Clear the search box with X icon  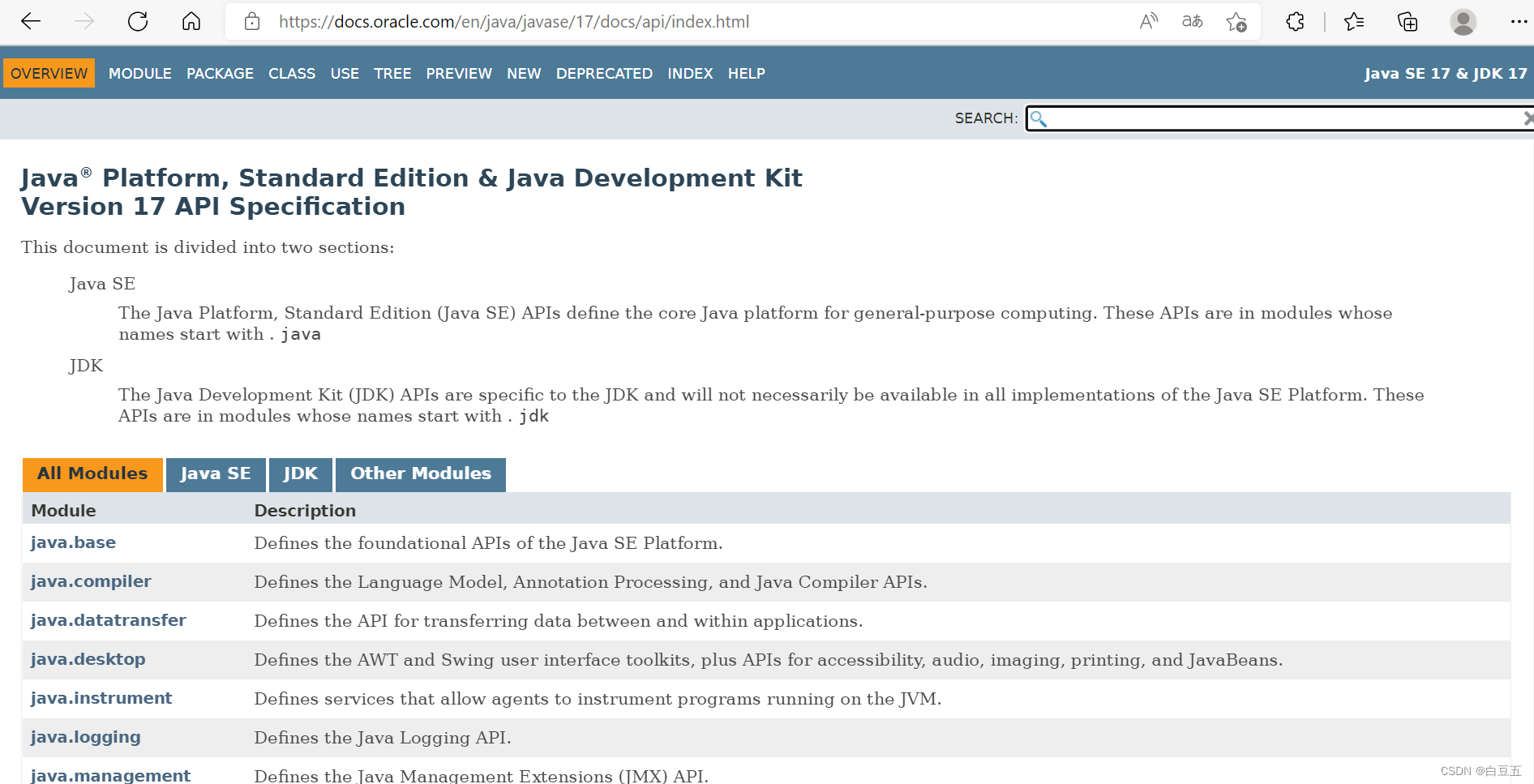click(x=1528, y=118)
